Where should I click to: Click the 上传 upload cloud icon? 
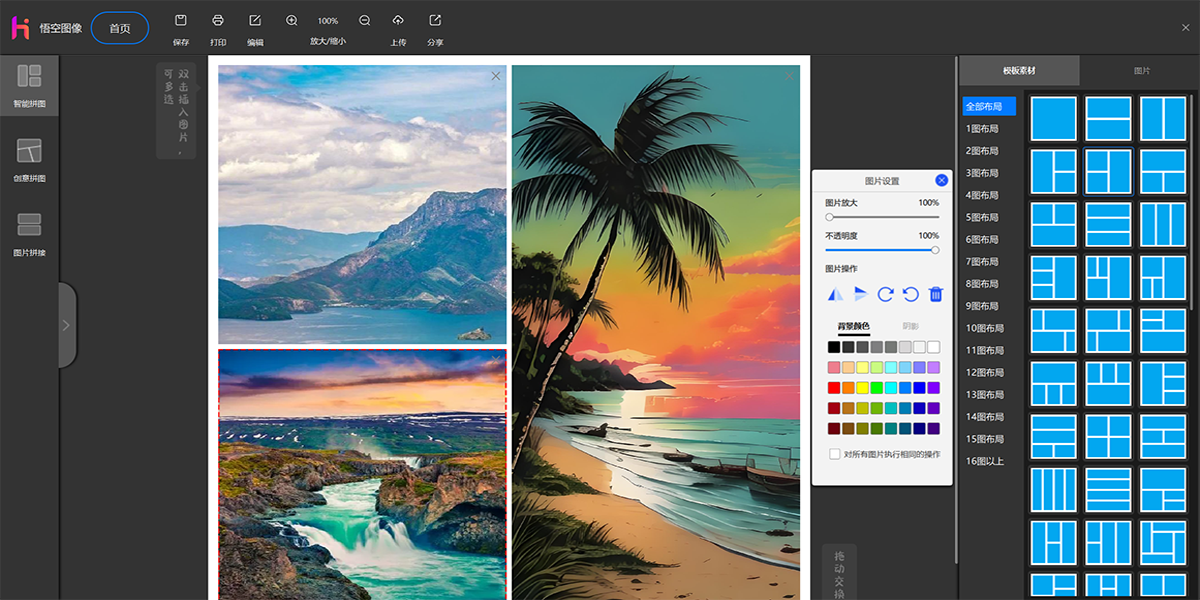(x=398, y=21)
